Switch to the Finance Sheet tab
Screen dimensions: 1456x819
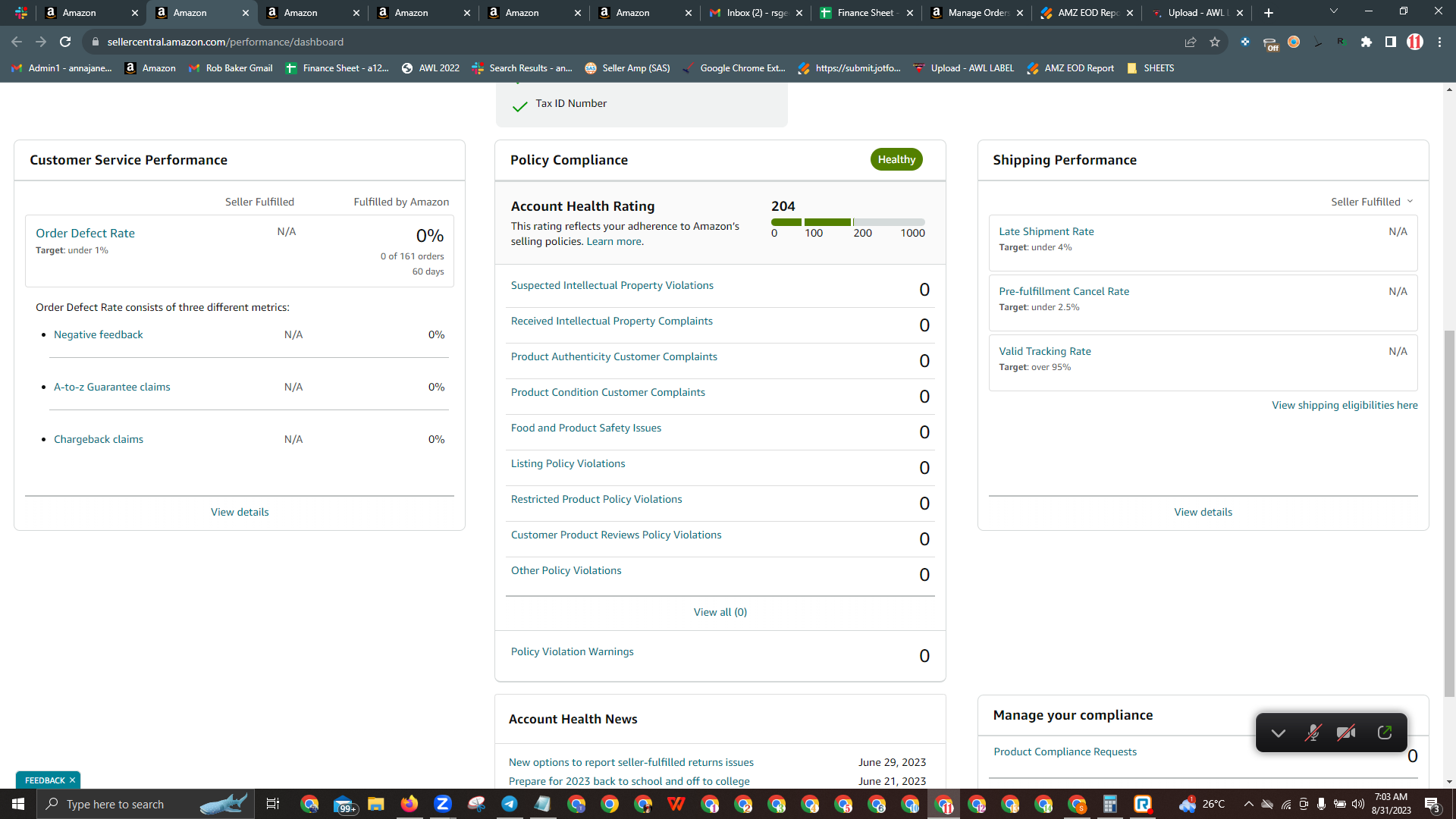(x=866, y=13)
